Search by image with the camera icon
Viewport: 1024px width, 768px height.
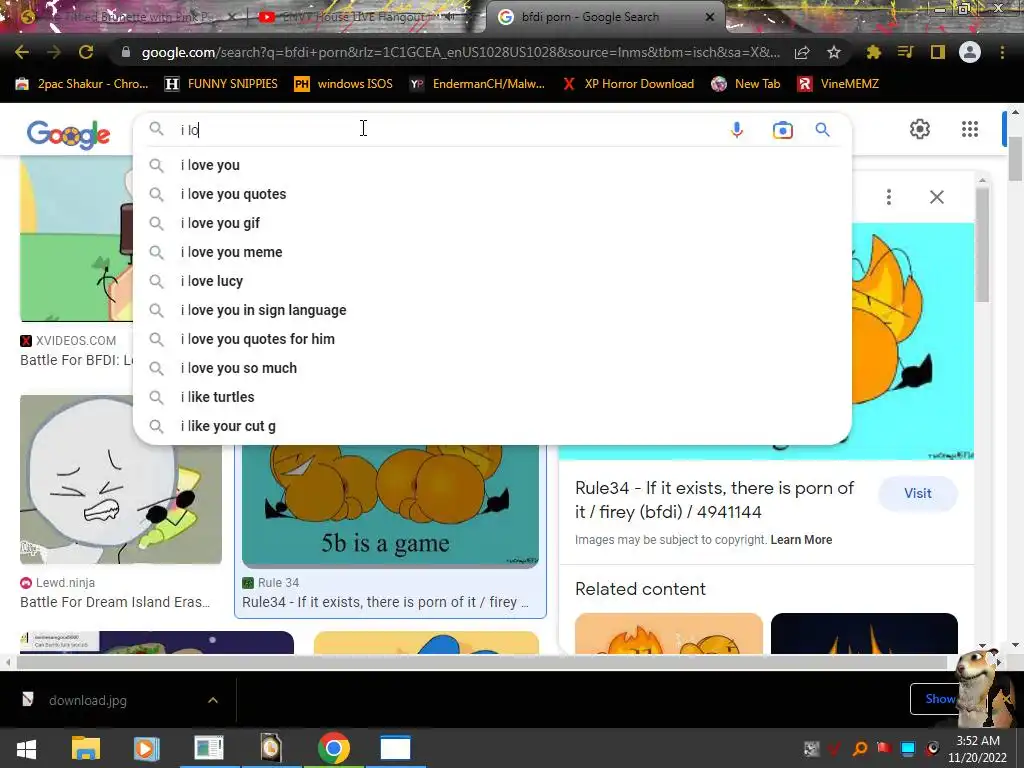[x=782, y=130]
